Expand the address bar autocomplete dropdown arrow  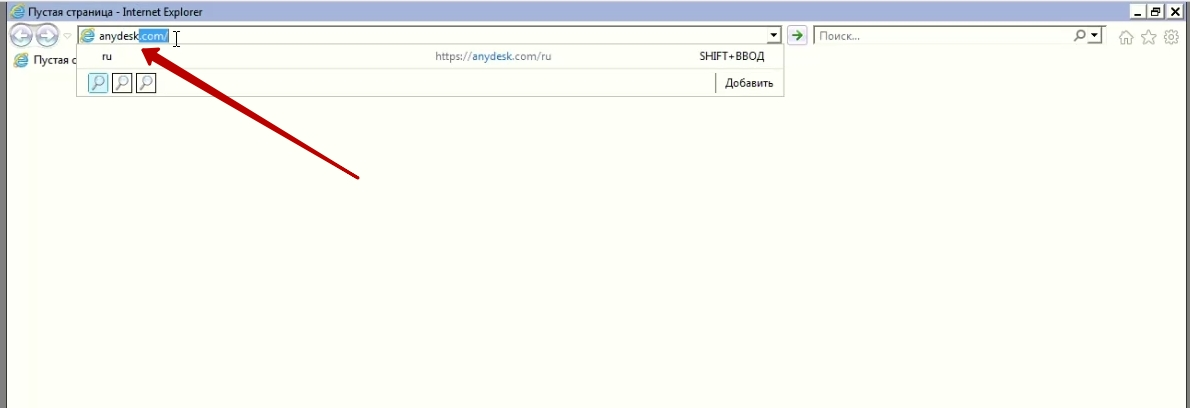774,36
